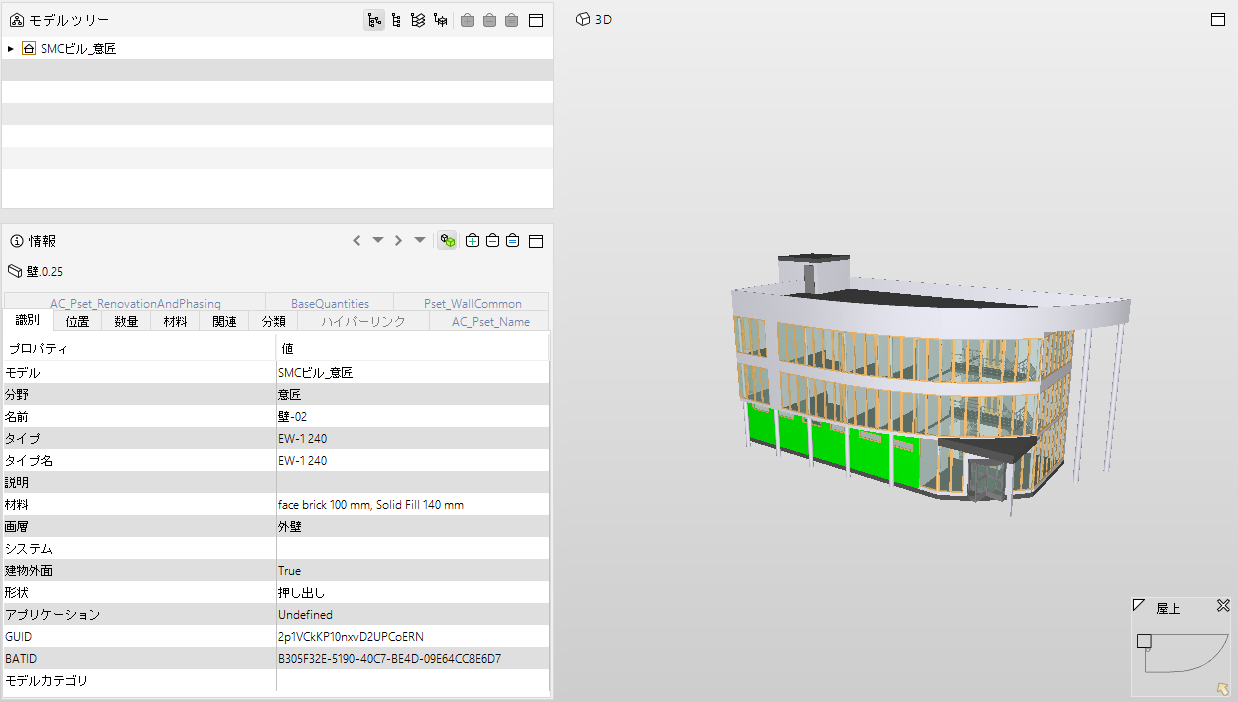Open next element history dropdown
The height and width of the screenshot is (702, 1238).
coord(420,241)
